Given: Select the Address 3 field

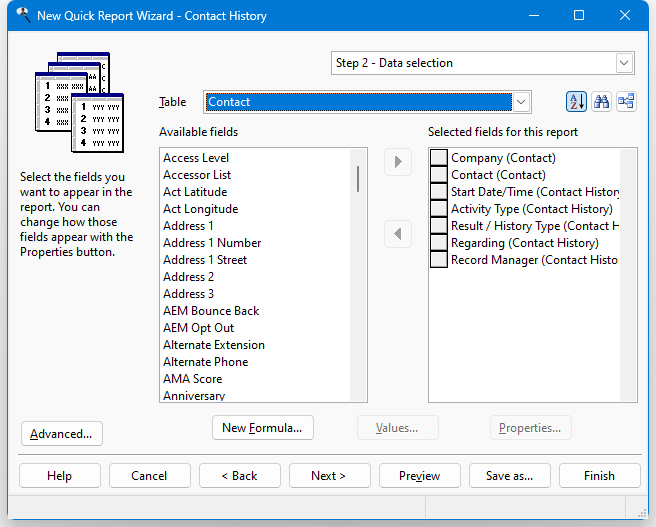Looking at the screenshot, I should tap(256, 294).
